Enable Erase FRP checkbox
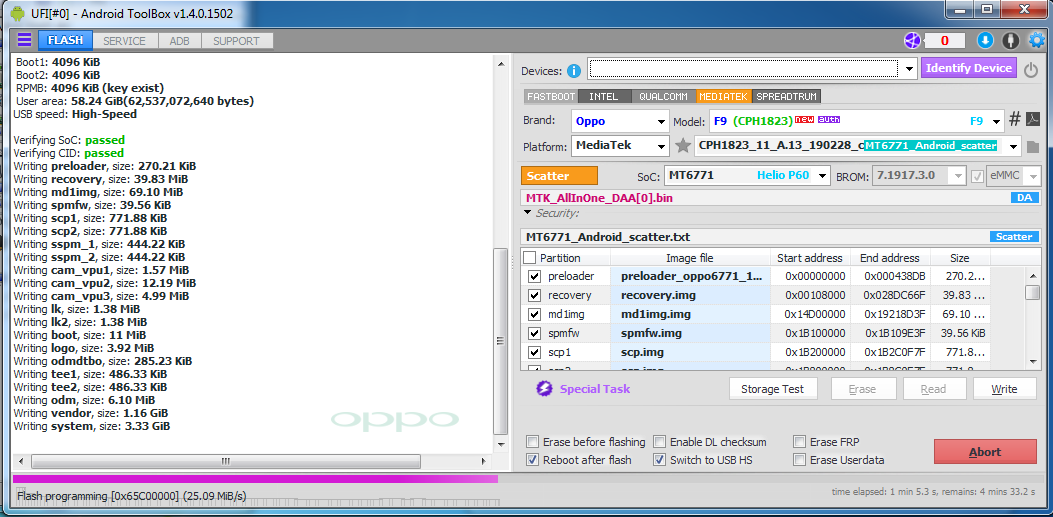This screenshot has width=1053, height=517. tap(800, 442)
